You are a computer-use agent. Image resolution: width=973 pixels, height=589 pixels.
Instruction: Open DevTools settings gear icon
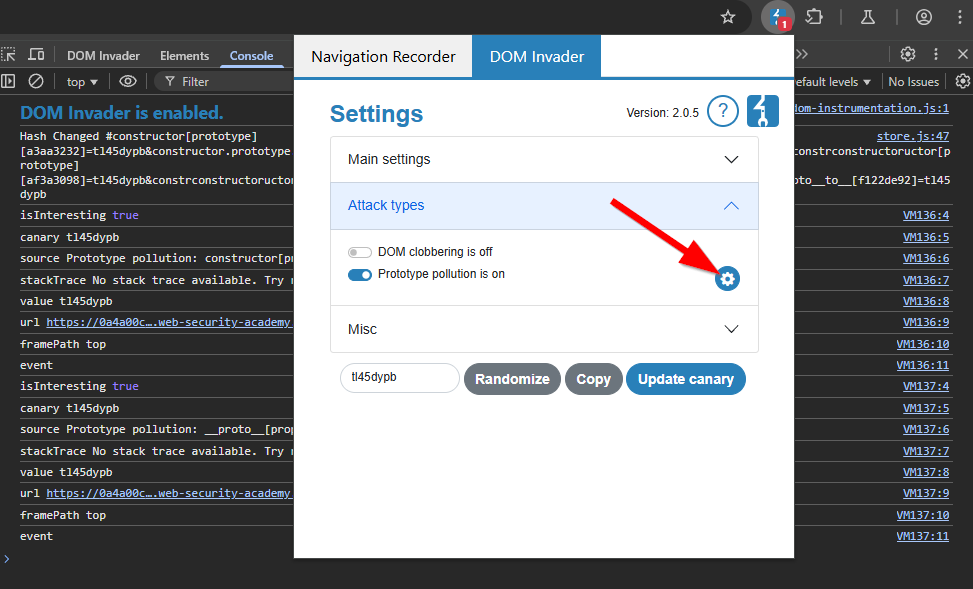tap(908, 55)
